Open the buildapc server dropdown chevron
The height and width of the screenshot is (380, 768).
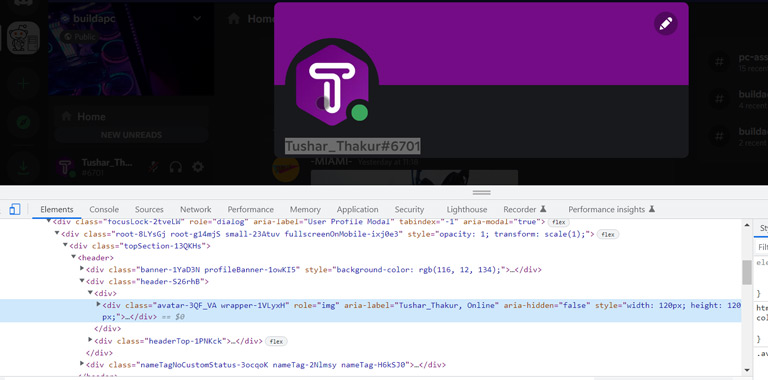[x=197, y=19]
